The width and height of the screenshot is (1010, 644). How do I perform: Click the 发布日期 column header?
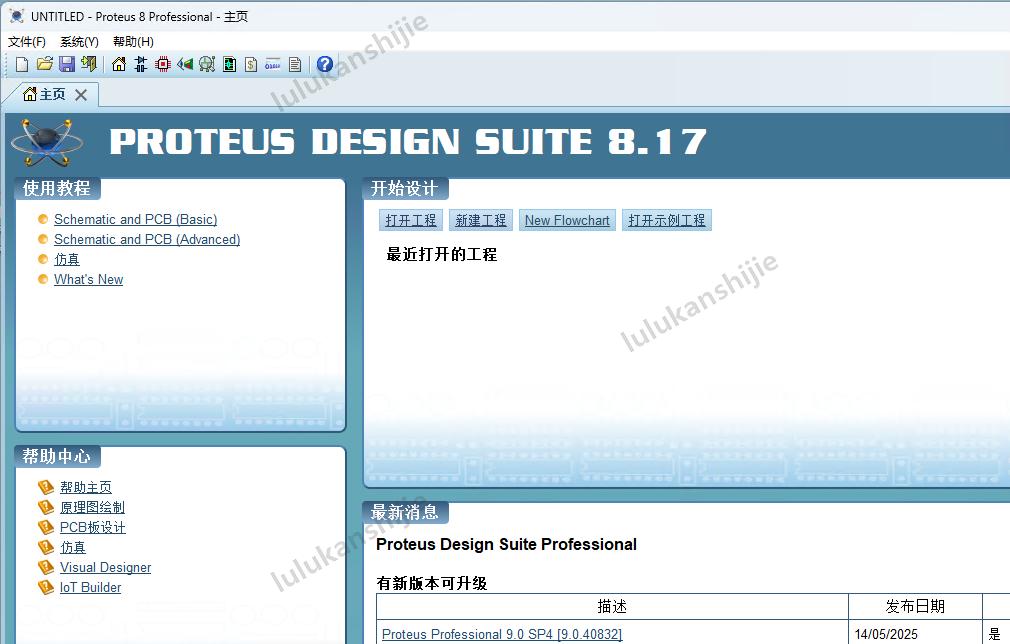[915, 606]
